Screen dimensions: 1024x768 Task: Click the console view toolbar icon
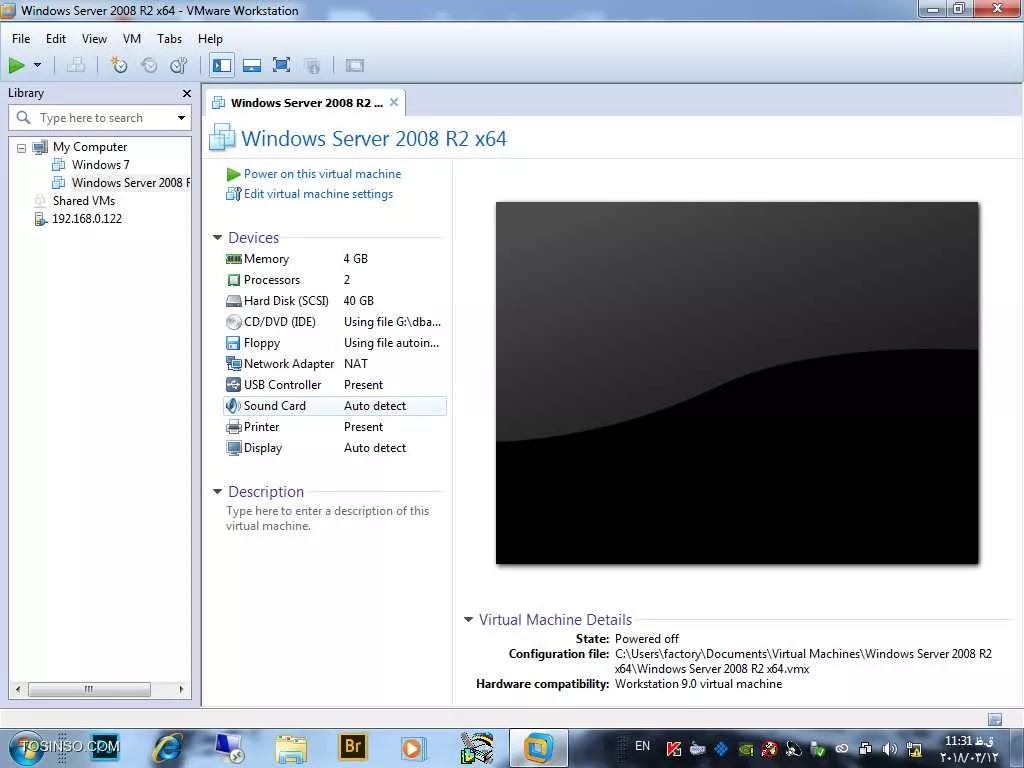(x=355, y=65)
